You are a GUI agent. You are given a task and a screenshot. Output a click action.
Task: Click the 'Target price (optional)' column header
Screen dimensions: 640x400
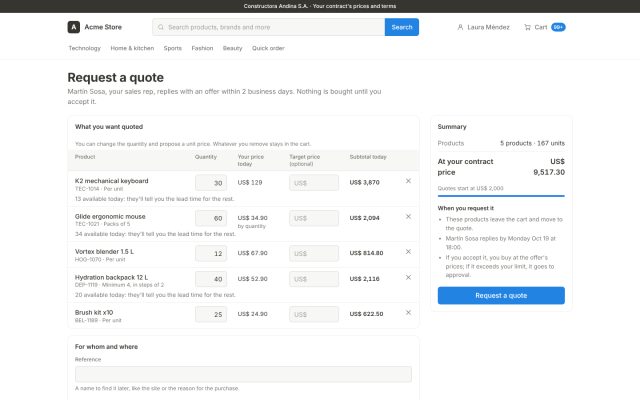(304, 160)
